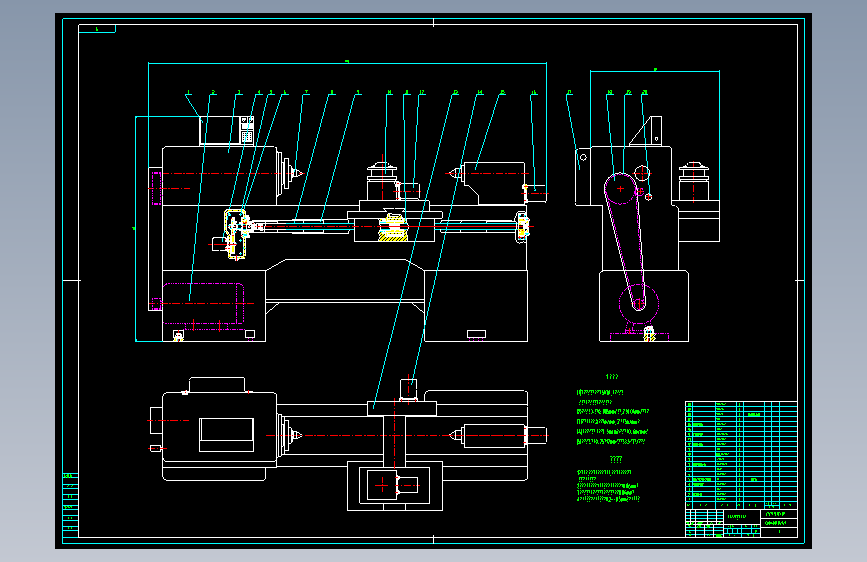The height and width of the screenshot is (562, 867).
Task: Select the yellow hatched ball screw nut
Action: pos(393,227)
